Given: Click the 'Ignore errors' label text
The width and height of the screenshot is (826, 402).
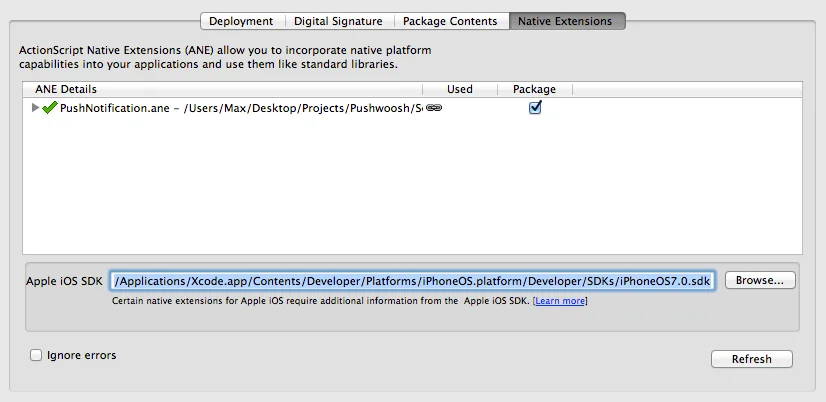Looking at the screenshot, I should (x=82, y=355).
